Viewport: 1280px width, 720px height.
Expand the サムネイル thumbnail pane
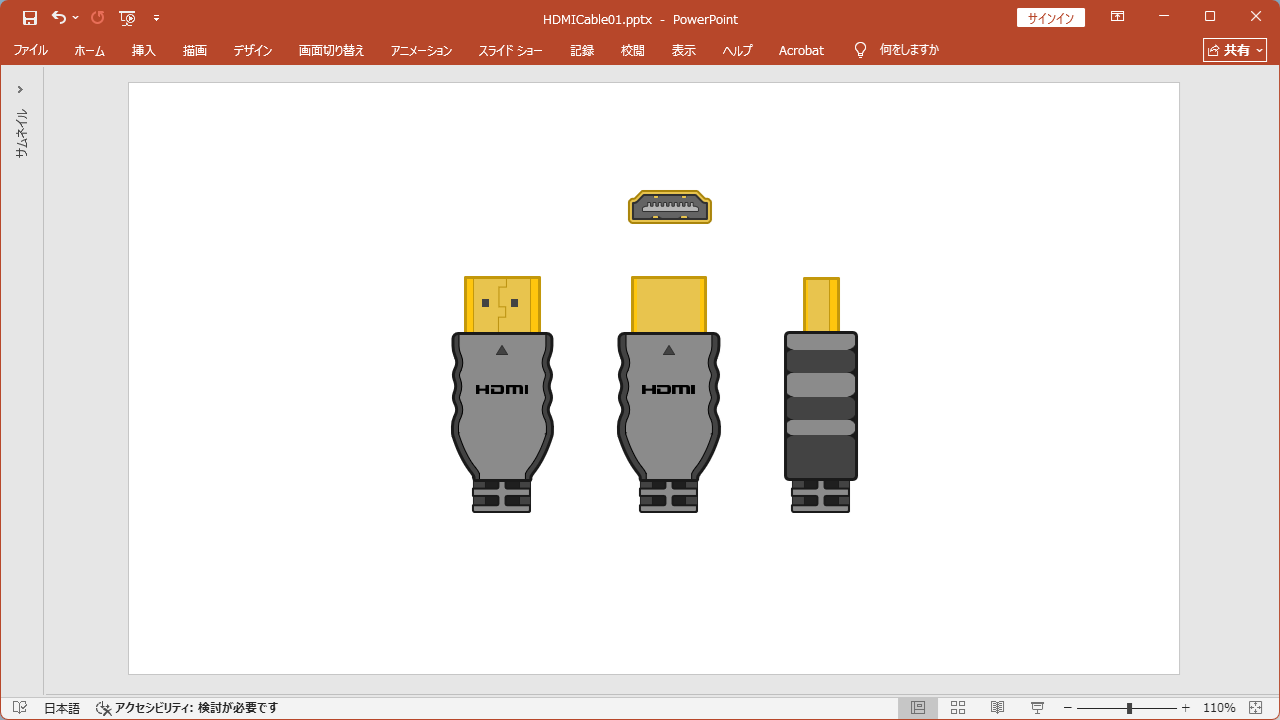[x=20, y=90]
